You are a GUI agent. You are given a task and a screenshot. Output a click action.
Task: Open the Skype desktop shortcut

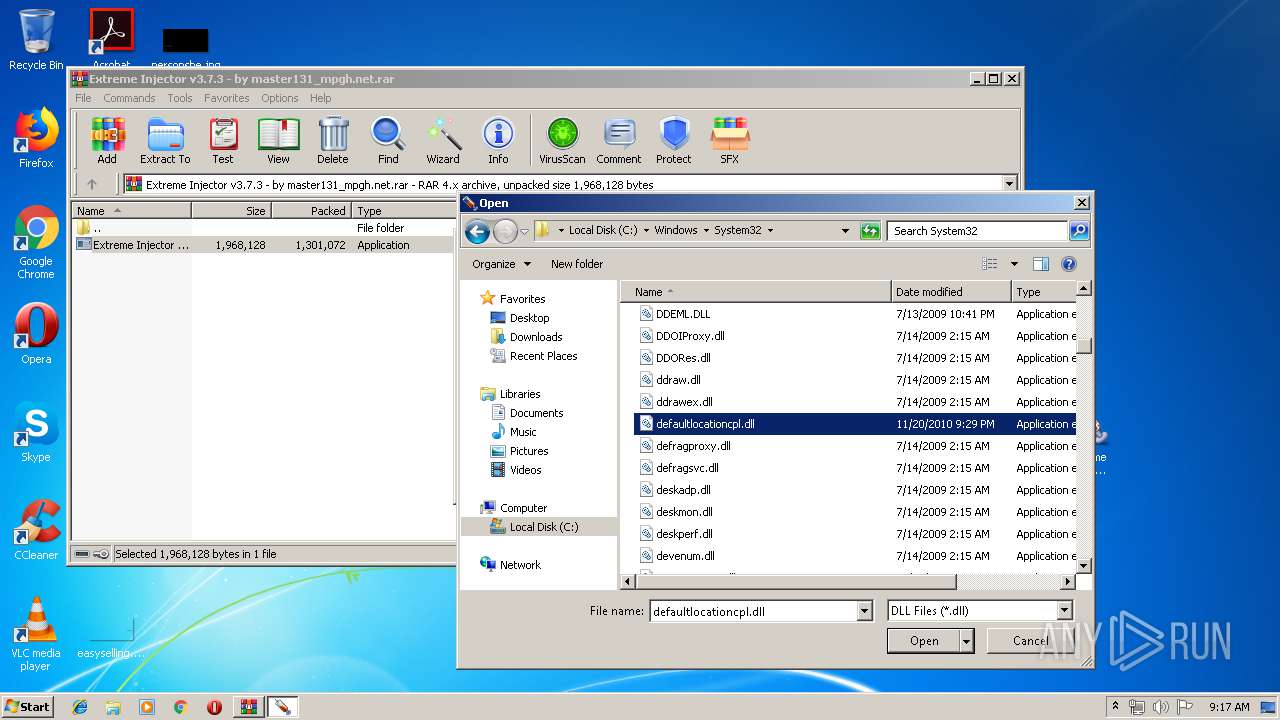36,434
